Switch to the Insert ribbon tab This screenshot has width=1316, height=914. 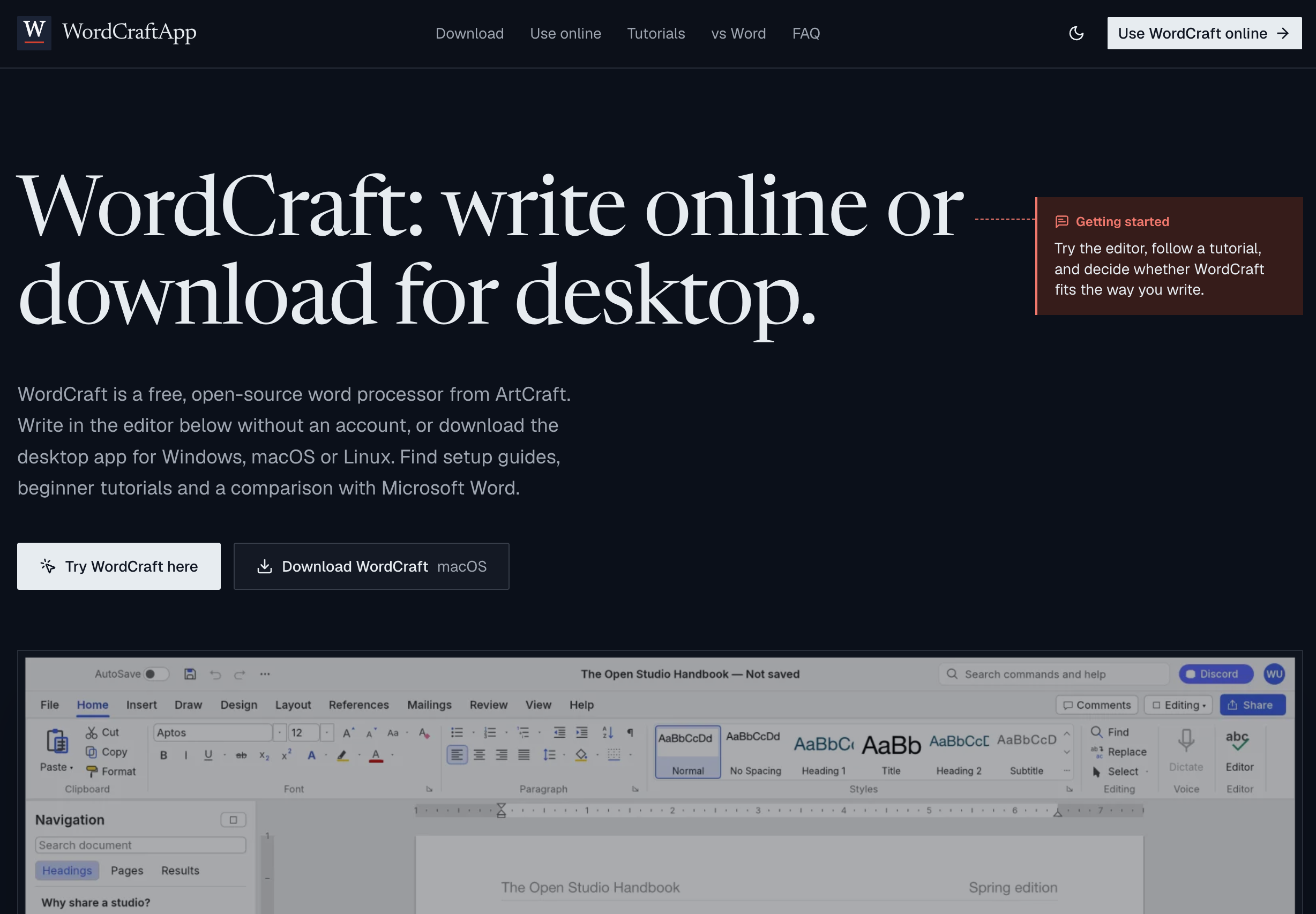point(141,705)
